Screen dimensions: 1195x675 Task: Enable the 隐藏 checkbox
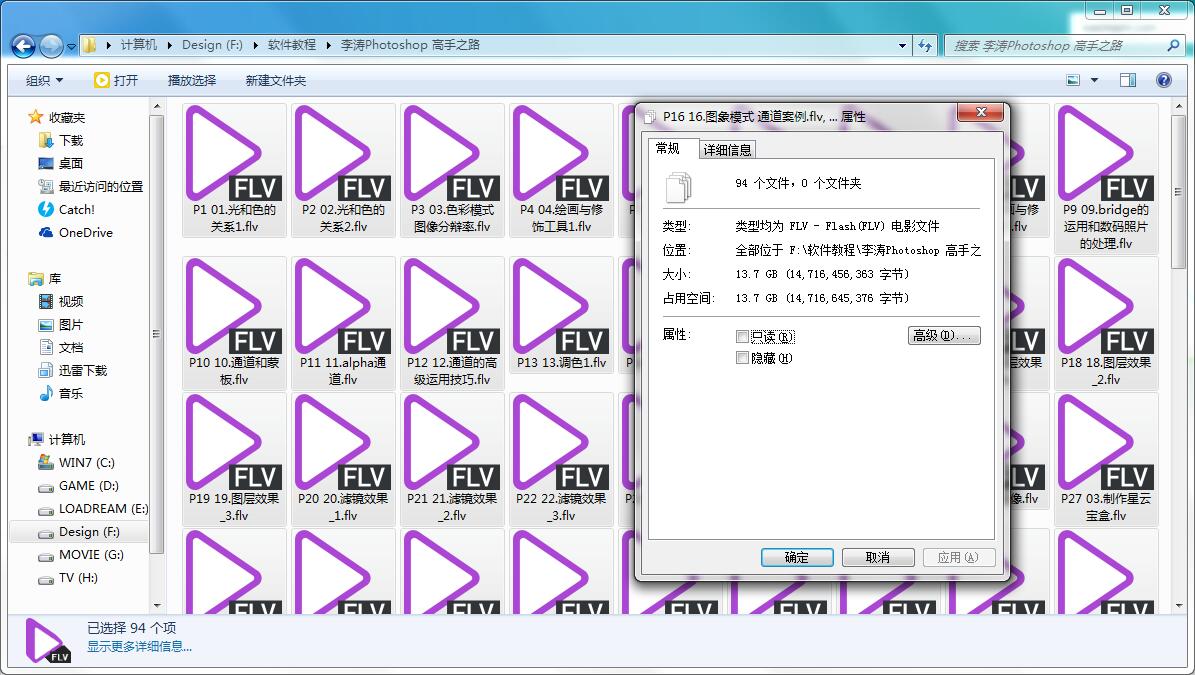(741, 357)
